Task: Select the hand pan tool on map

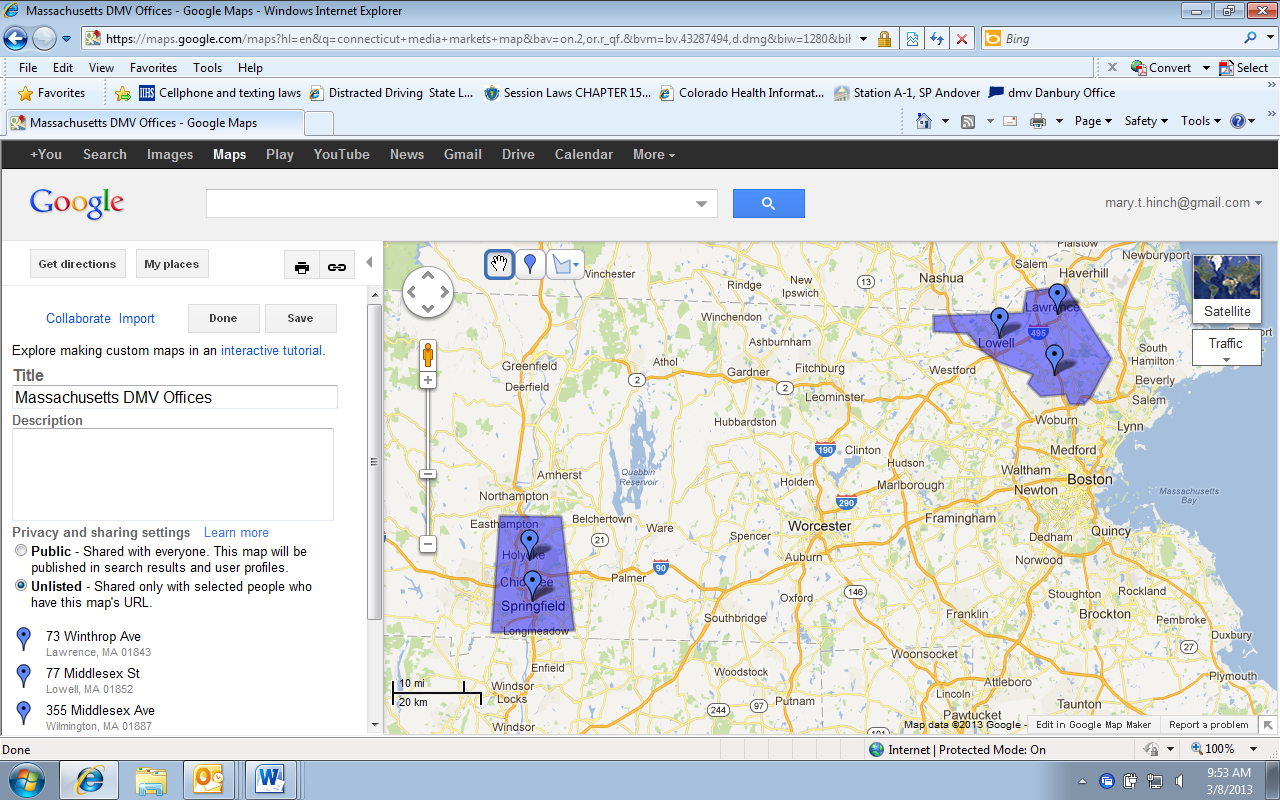Action: pyautogui.click(x=499, y=264)
